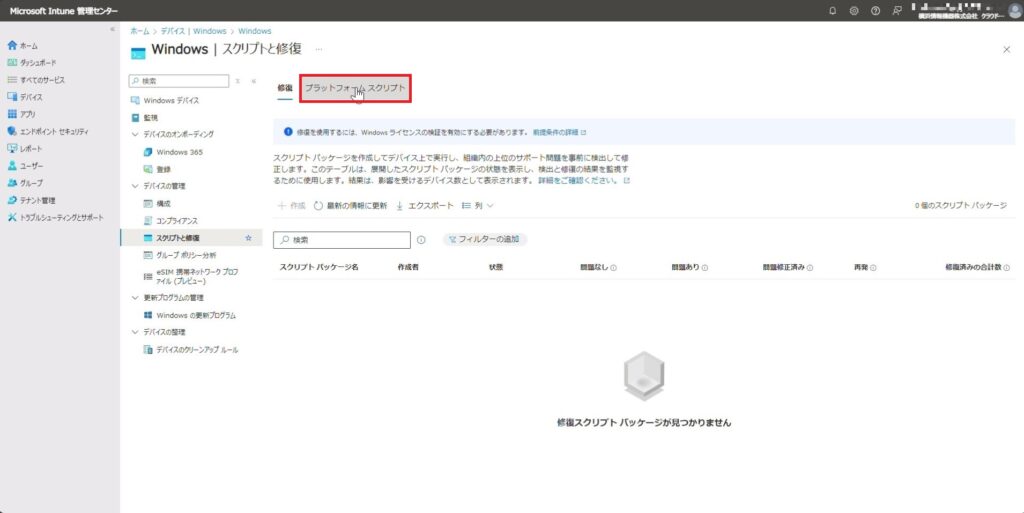Viewport: 1024px width, 513px height.
Task: Click 作成 button
Action: coord(291,206)
